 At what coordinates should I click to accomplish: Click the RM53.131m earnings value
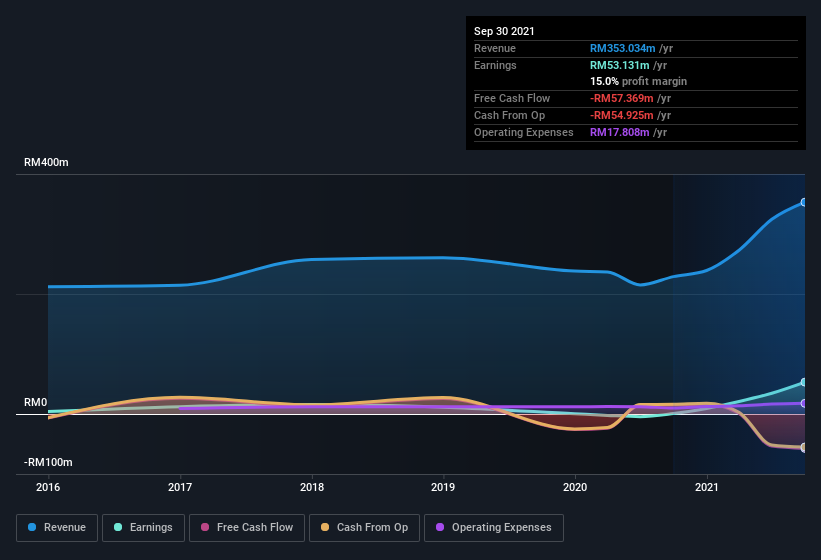click(x=619, y=65)
